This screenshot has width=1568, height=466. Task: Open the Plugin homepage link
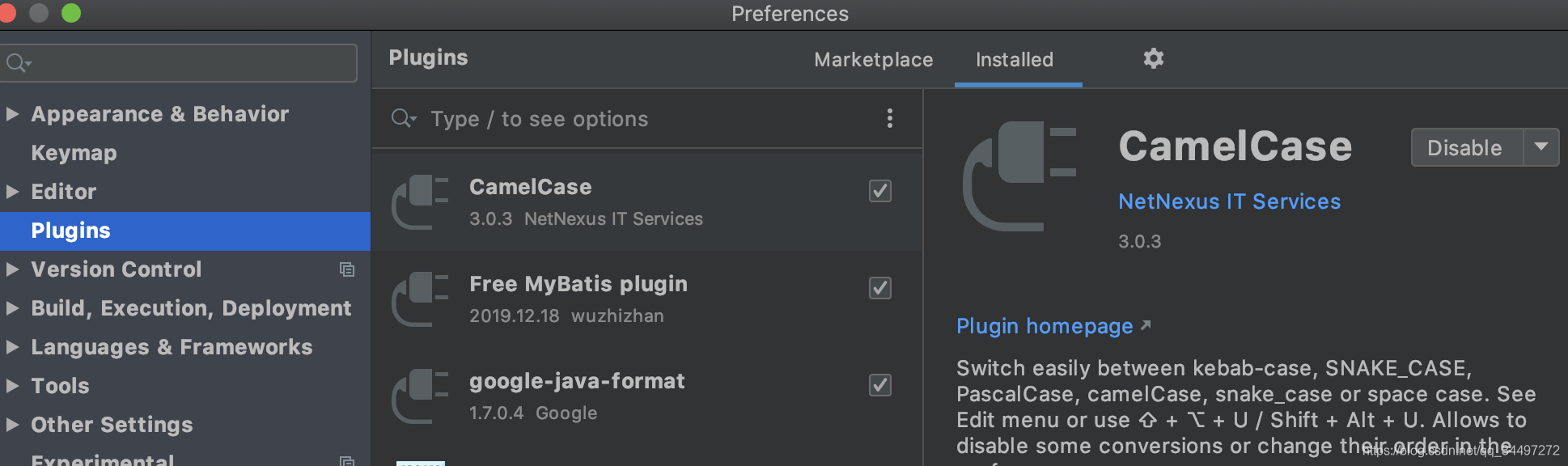(1045, 326)
